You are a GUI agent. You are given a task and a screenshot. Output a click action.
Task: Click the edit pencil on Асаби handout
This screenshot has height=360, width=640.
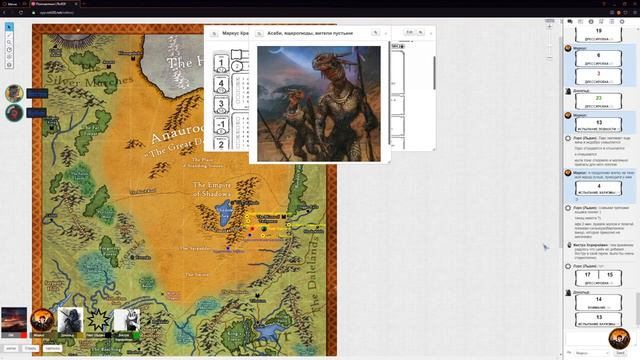pyautogui.click(x=375, y=33)
